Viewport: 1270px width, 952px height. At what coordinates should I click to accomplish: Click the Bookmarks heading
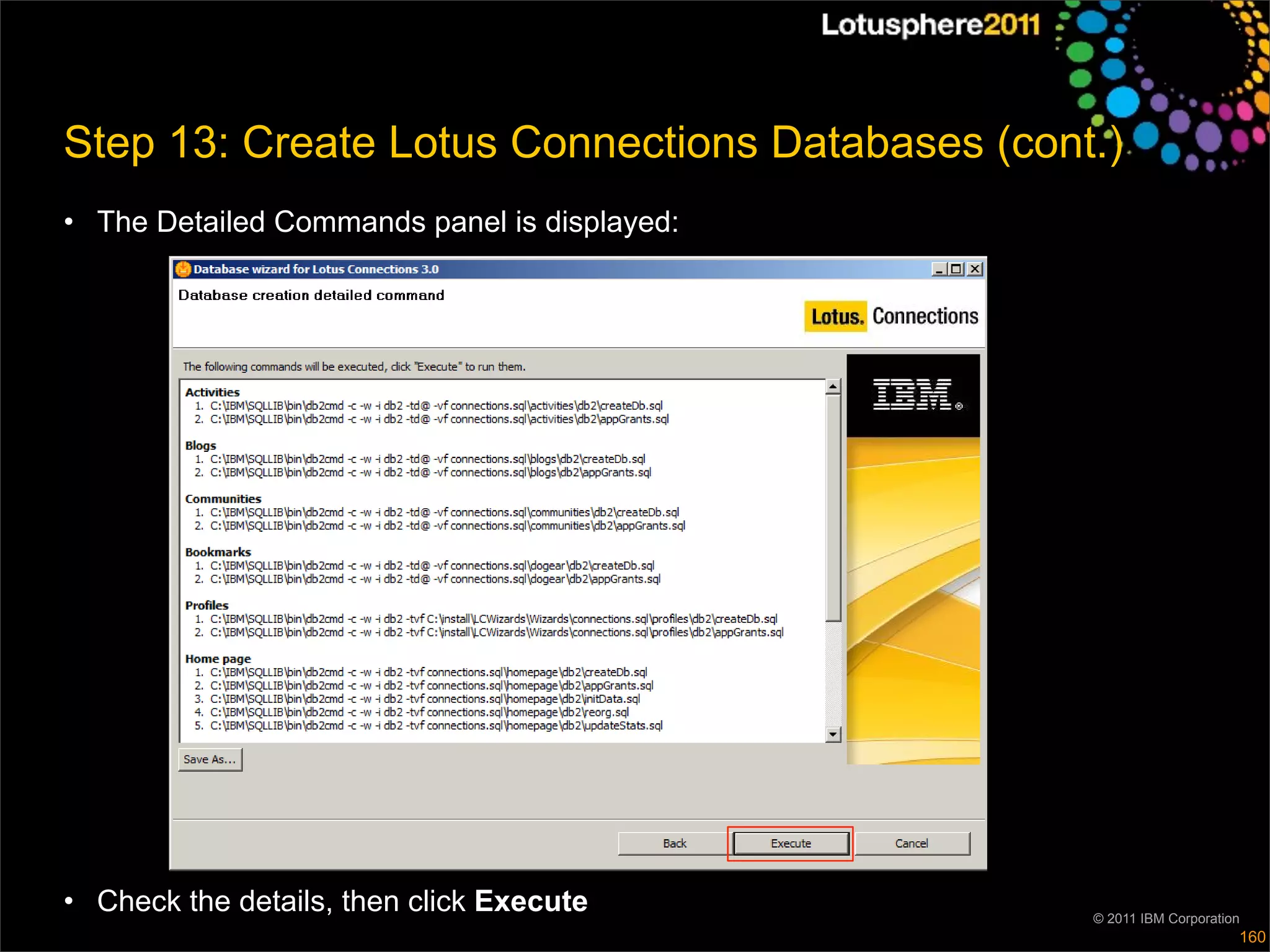coord(218,552)
